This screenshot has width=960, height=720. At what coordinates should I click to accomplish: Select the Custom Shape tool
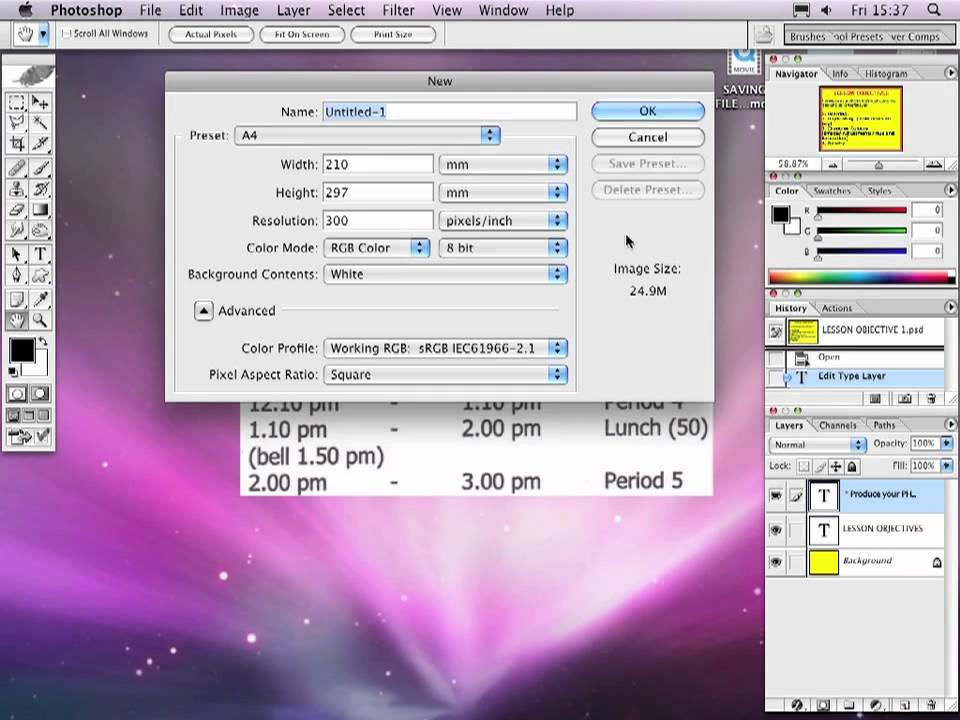pyautogui.click(x=40, y=274)
